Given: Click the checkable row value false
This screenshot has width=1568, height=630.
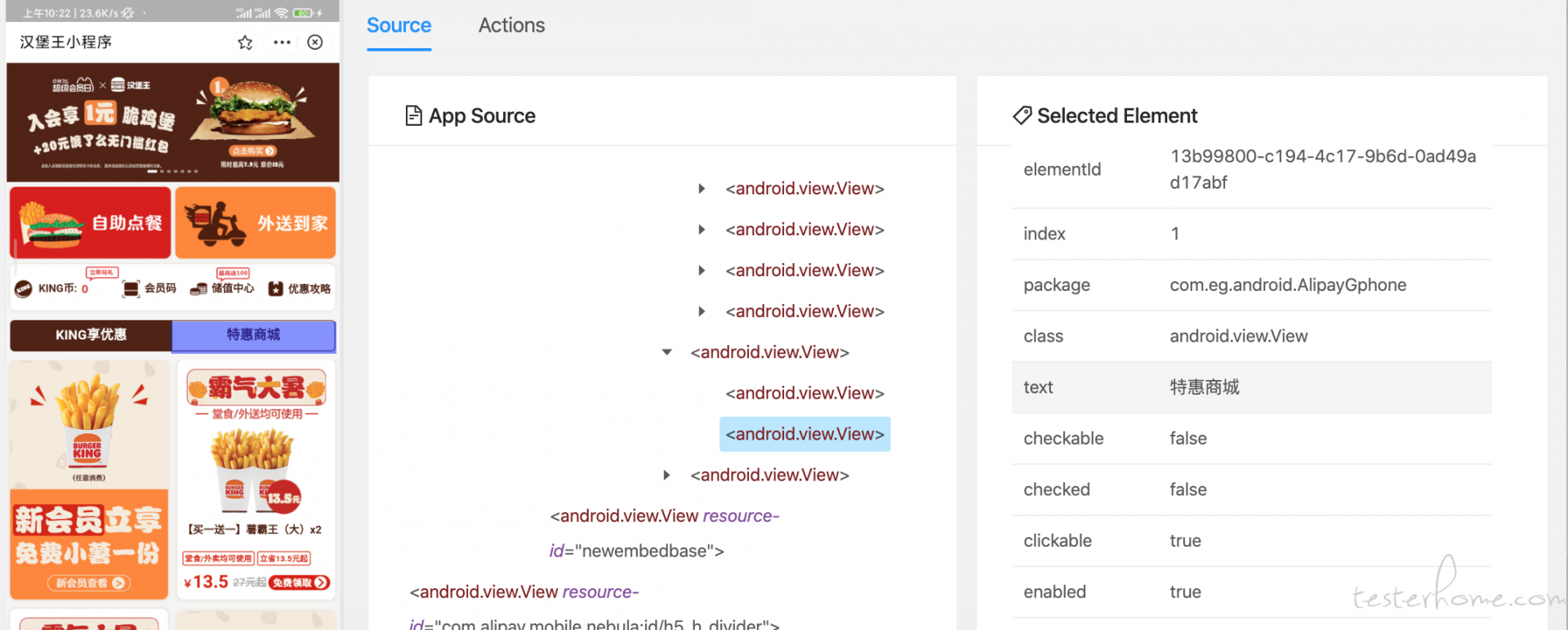Looking at the screenshot, I should (x=1187, y=439).
